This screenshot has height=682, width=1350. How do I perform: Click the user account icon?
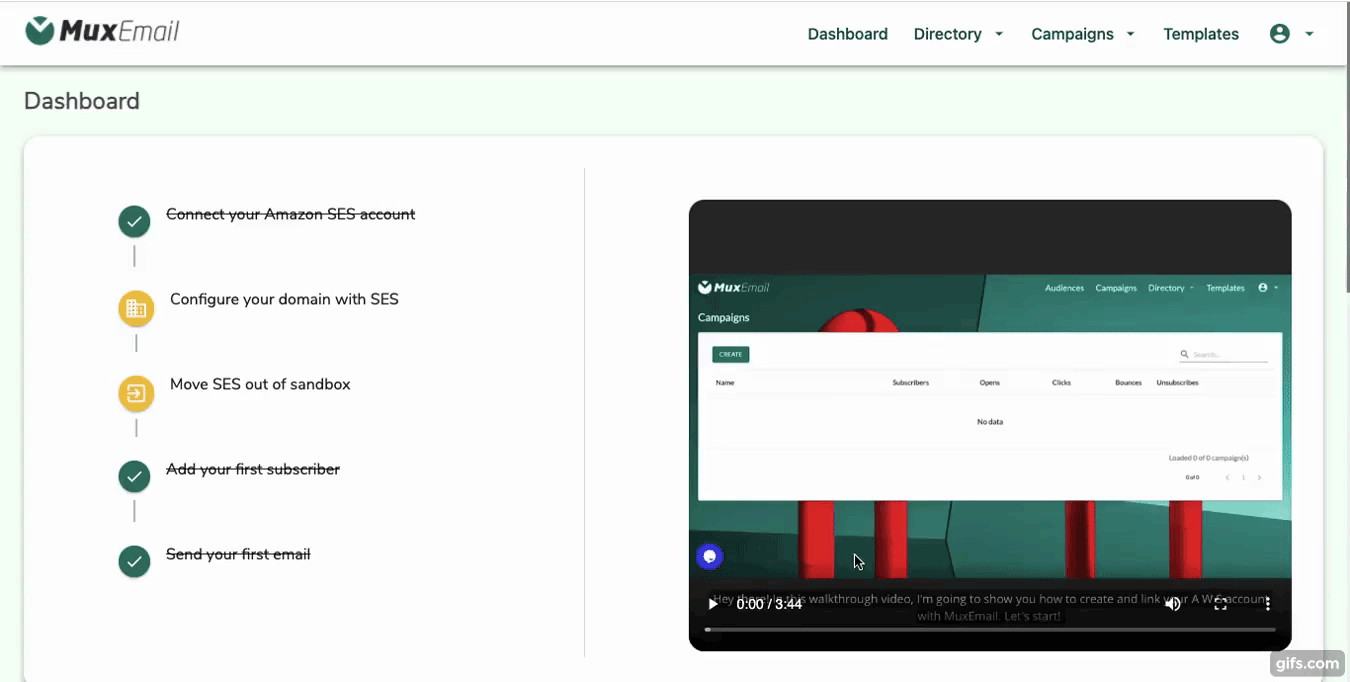(1279, 34)
